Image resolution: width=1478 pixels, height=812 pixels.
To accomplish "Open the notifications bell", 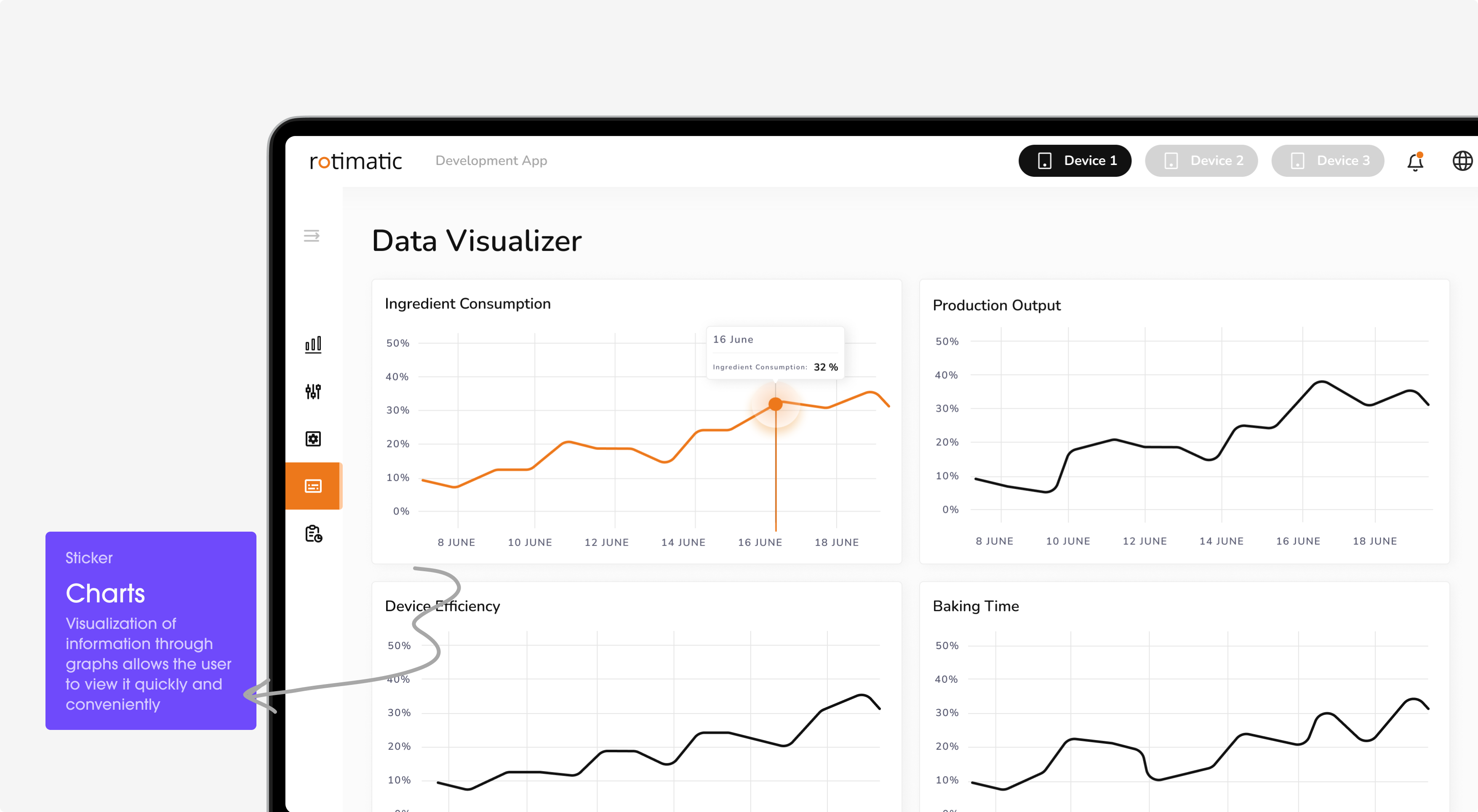I will 1415,162.
